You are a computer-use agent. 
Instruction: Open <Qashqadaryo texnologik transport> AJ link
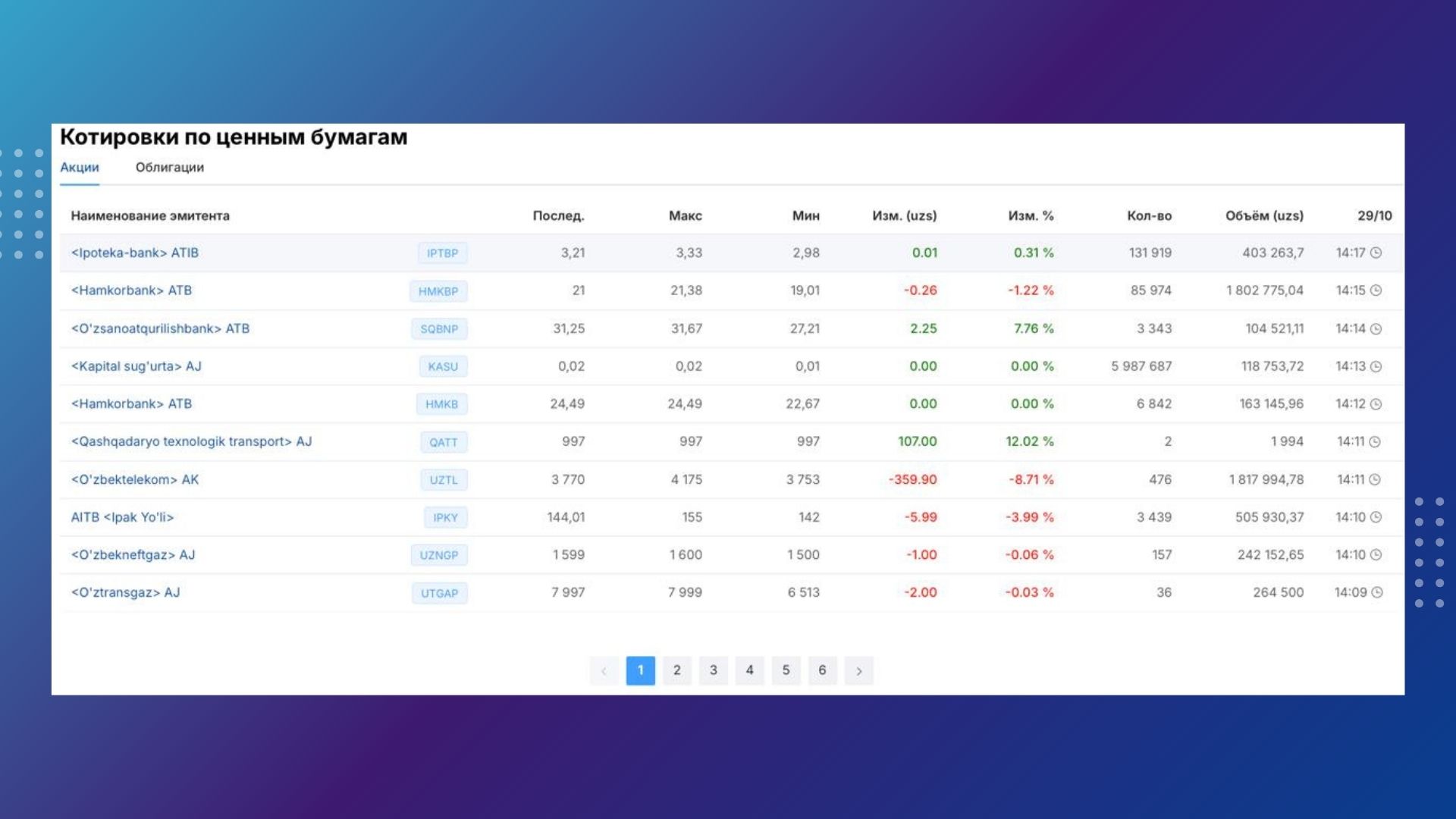point(191,441)
